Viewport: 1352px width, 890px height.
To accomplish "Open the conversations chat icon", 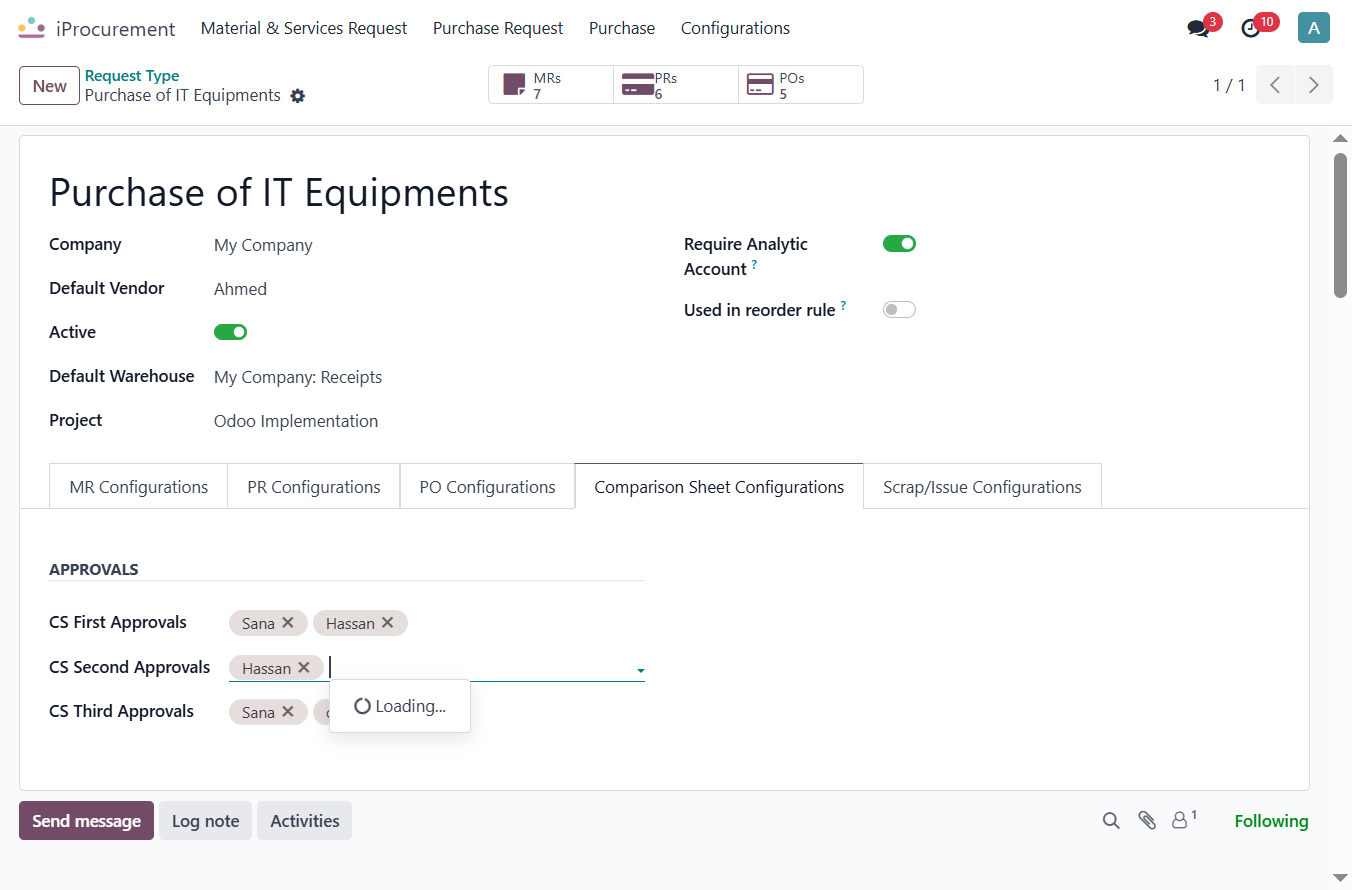I will click(x=1198, y=28).
